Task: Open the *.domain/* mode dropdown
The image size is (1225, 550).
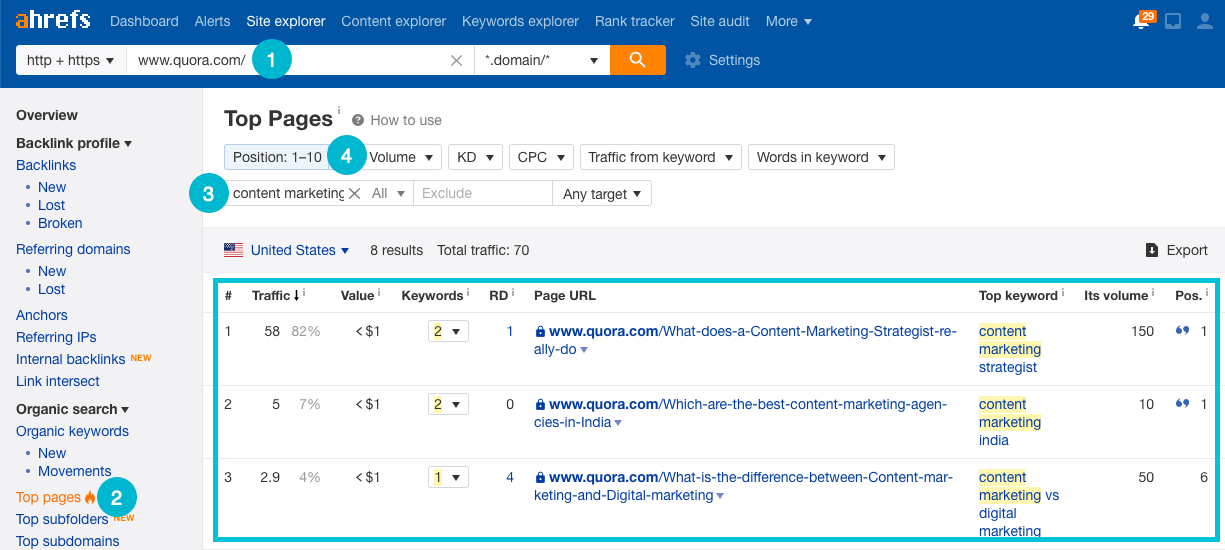Action: point(542,60)
